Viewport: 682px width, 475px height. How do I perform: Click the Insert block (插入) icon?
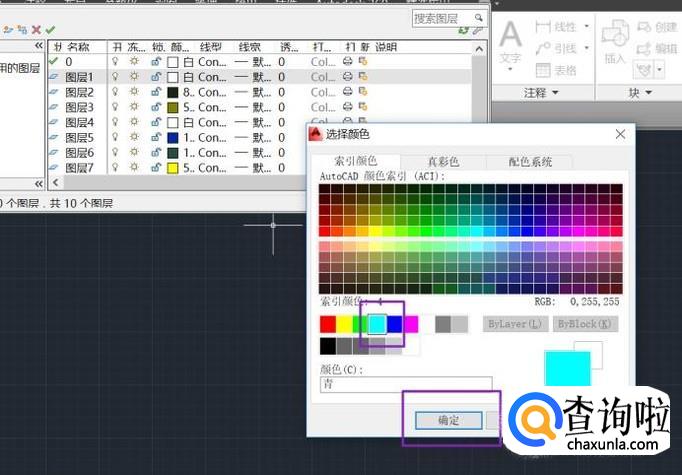[614, 40]
